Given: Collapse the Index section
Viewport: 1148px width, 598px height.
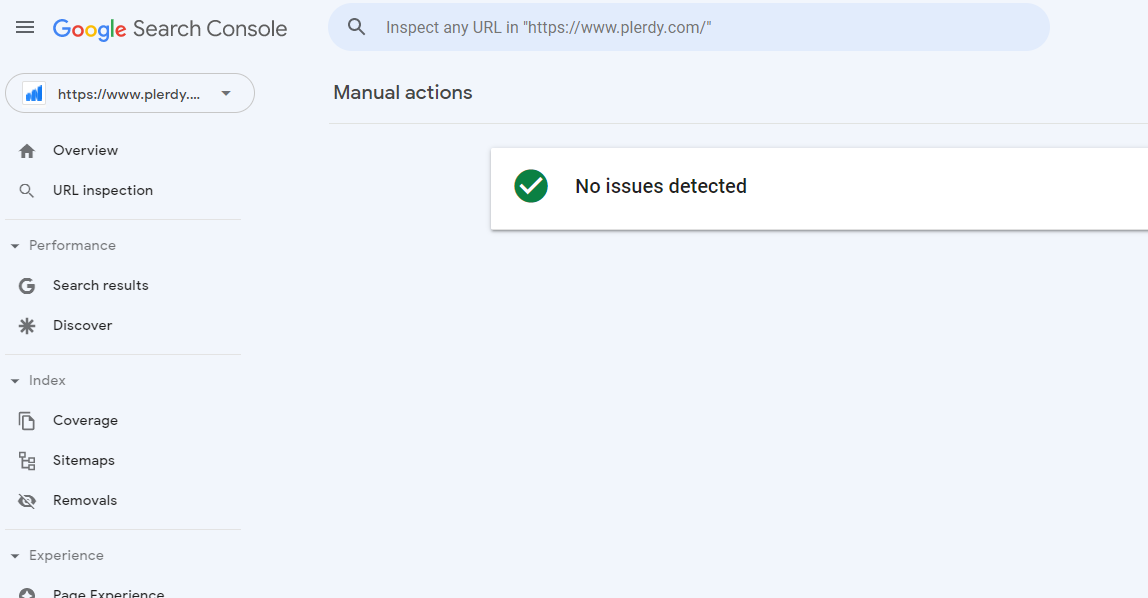Looking at the screenshot, I should point(14,380).
